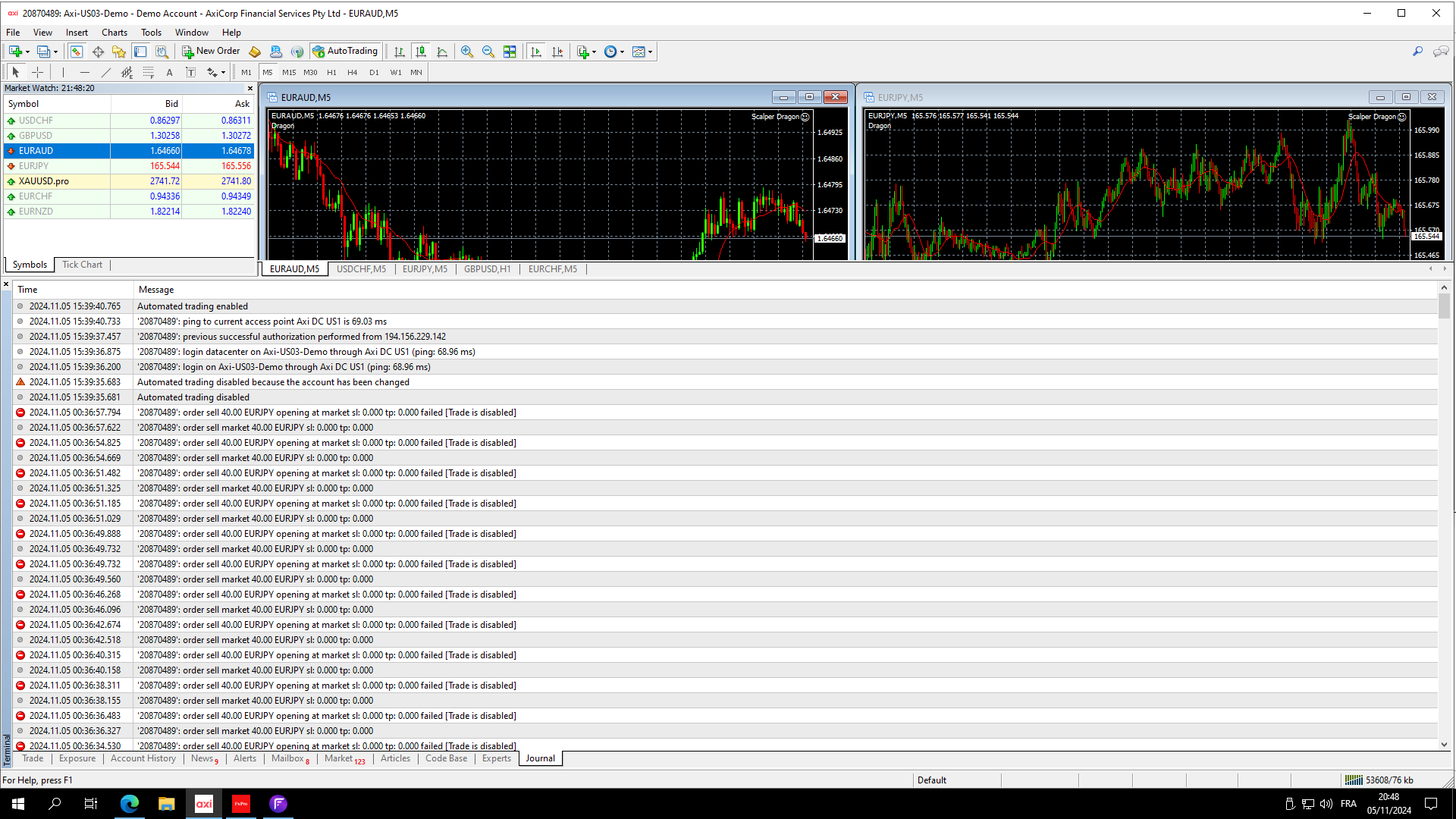1456x819 pixels.
Task: Expand the arrows objects dropdown
Action: [x=223, y=72]
